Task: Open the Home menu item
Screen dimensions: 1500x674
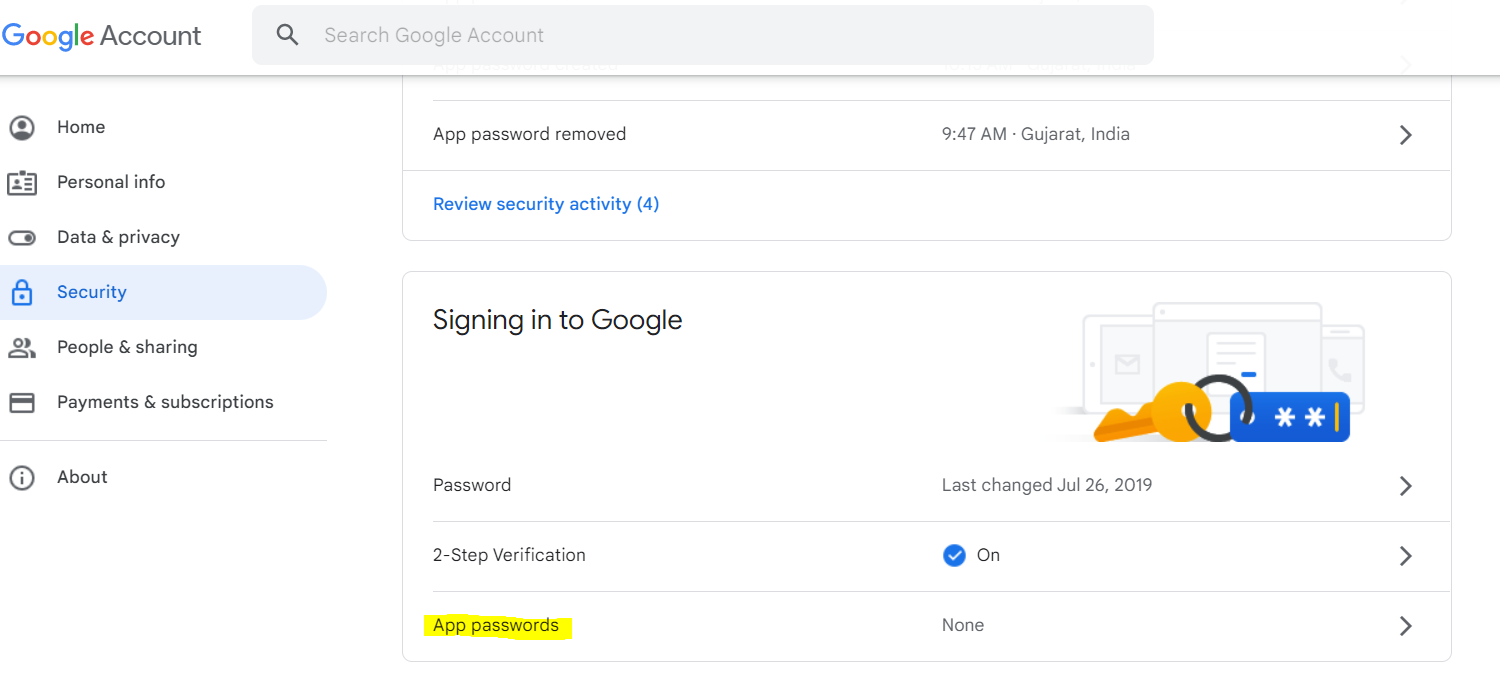Action: pos(81,127)
